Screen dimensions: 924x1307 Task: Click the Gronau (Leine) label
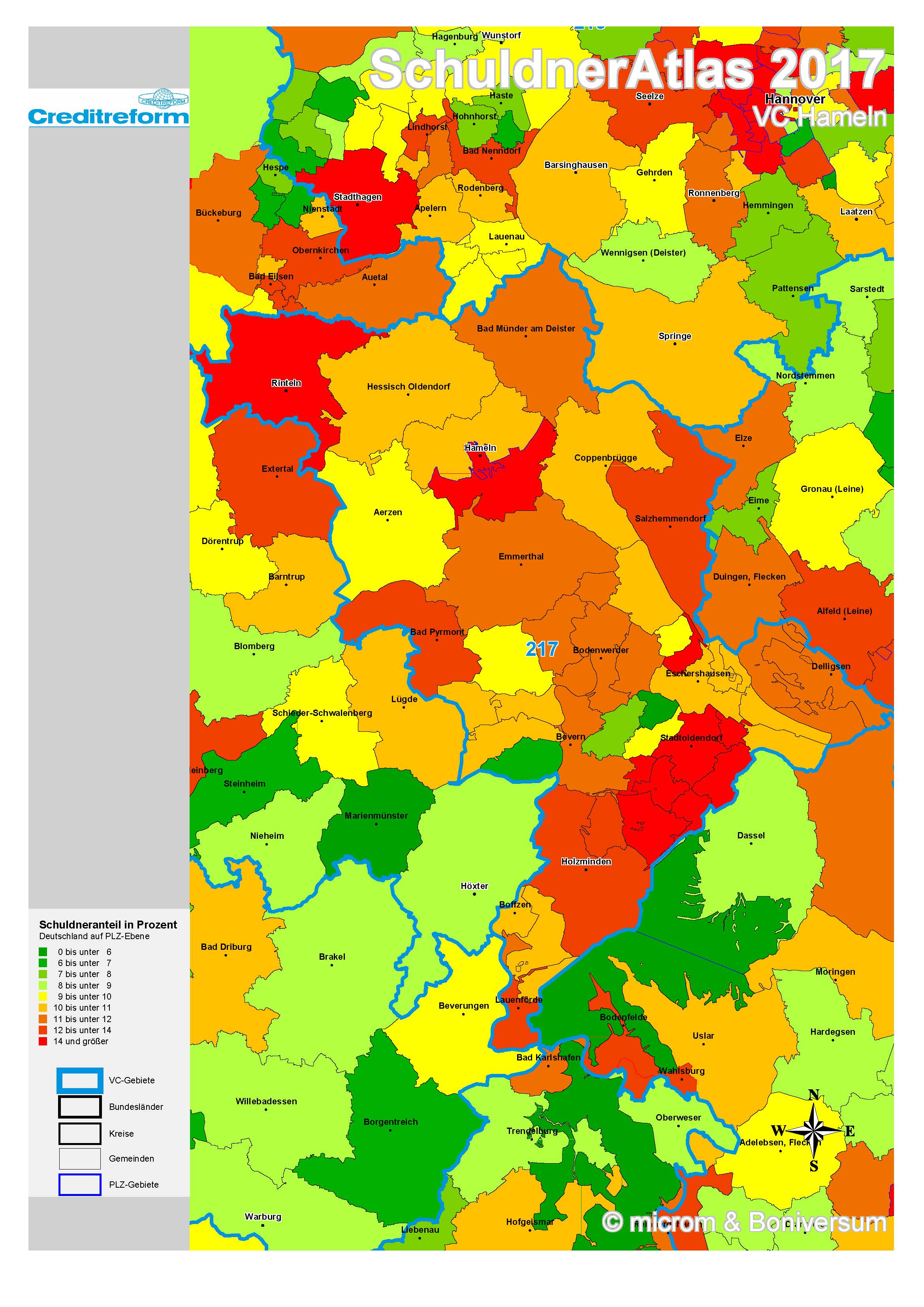coord(832,489)
